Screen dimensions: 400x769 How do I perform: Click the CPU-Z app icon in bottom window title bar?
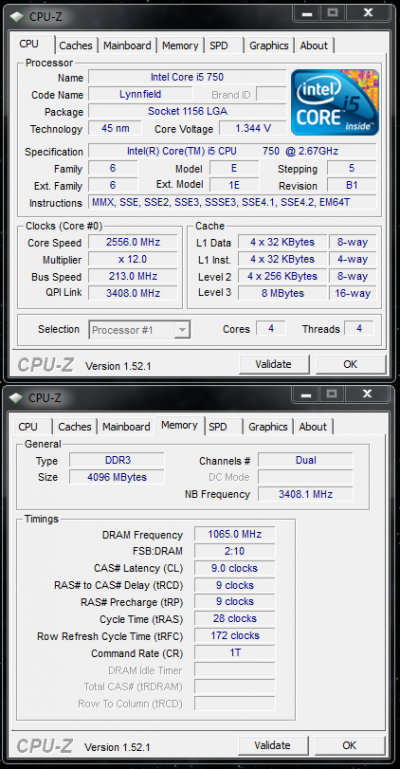point(18,397)
